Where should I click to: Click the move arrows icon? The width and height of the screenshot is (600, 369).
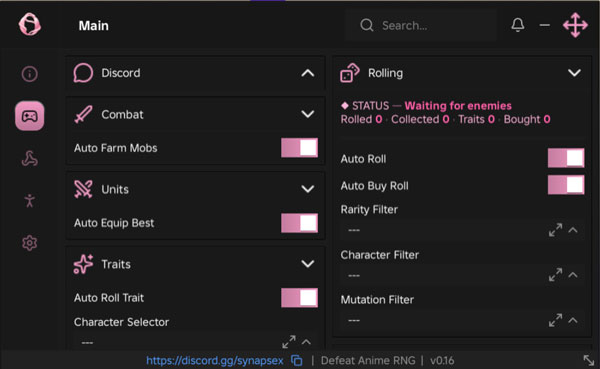coord(575,25)
